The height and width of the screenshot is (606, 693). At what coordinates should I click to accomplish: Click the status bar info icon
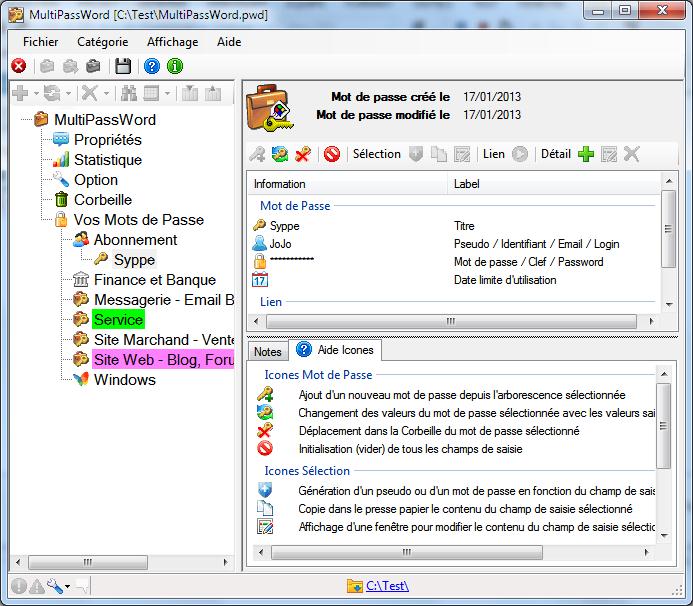[x=19, y=586]
